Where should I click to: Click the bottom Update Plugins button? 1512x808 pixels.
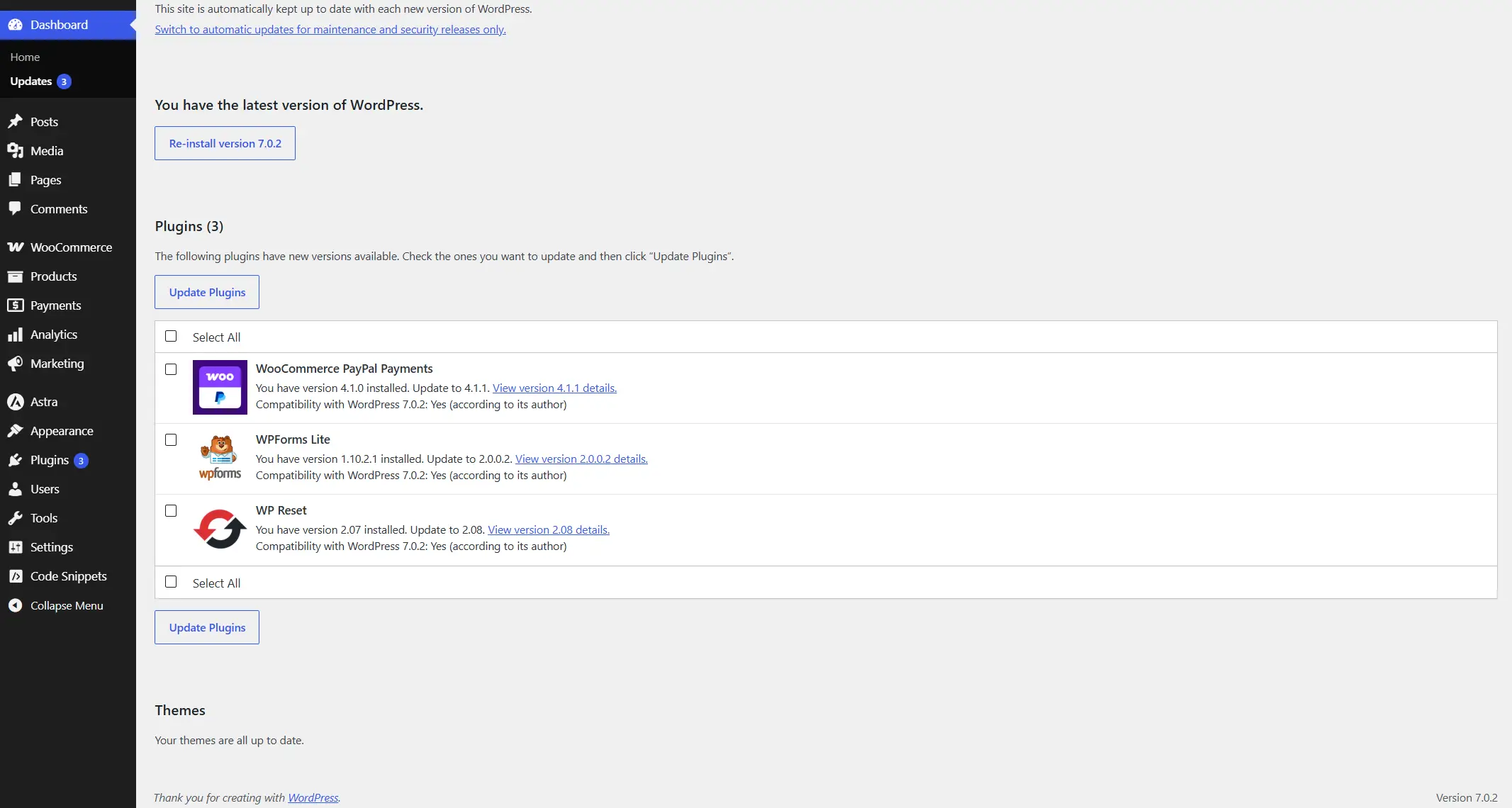(x=207, y=627)
